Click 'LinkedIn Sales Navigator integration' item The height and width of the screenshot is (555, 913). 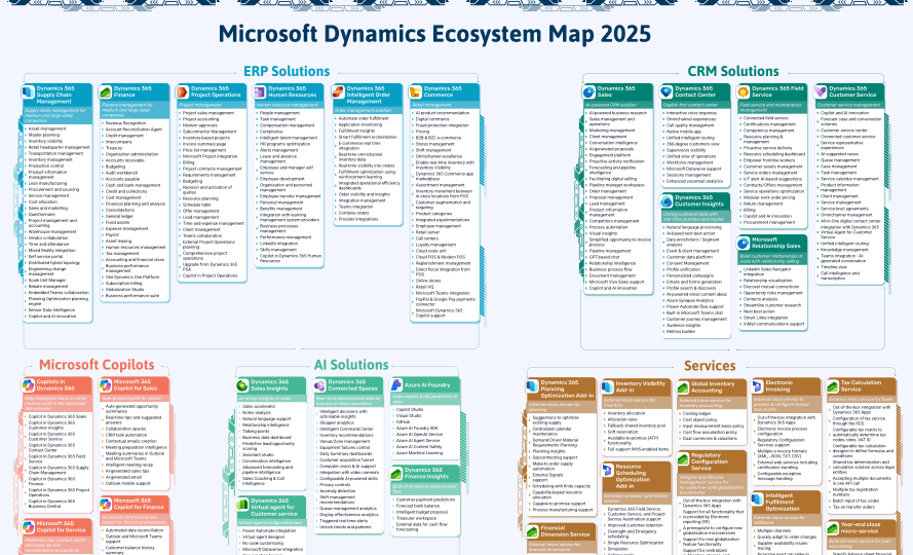coord(768,271)
